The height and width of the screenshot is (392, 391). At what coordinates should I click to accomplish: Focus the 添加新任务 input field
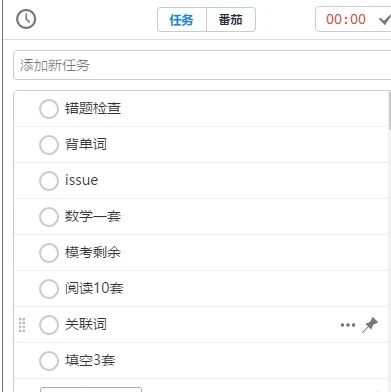pyautogui.click(x=202, y=65)
